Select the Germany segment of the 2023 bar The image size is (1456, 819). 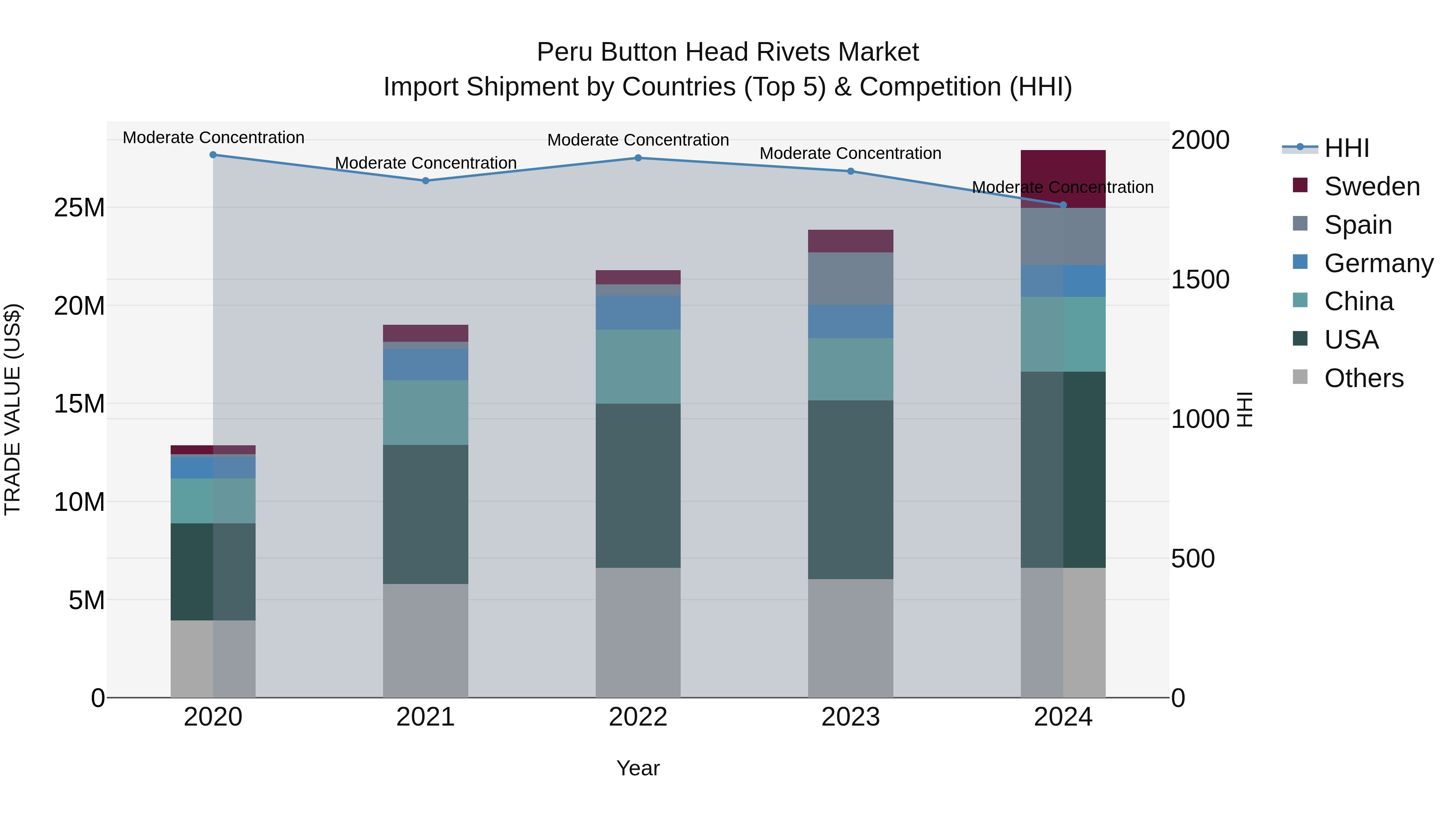pyautogui.click(x=851, y=322)
